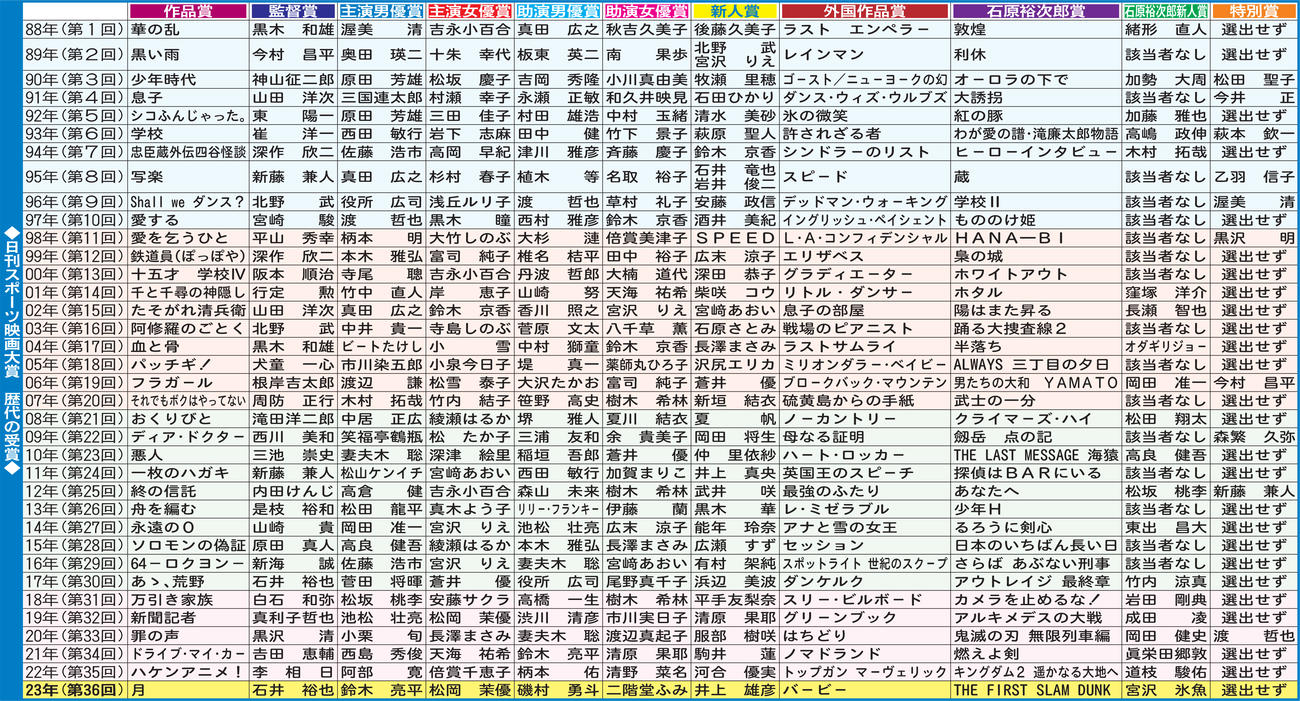Select the film title ドライブ・マイ・カー
Image resolution: width=1300 pixels, height=701 pixels.
coord(187,653)
